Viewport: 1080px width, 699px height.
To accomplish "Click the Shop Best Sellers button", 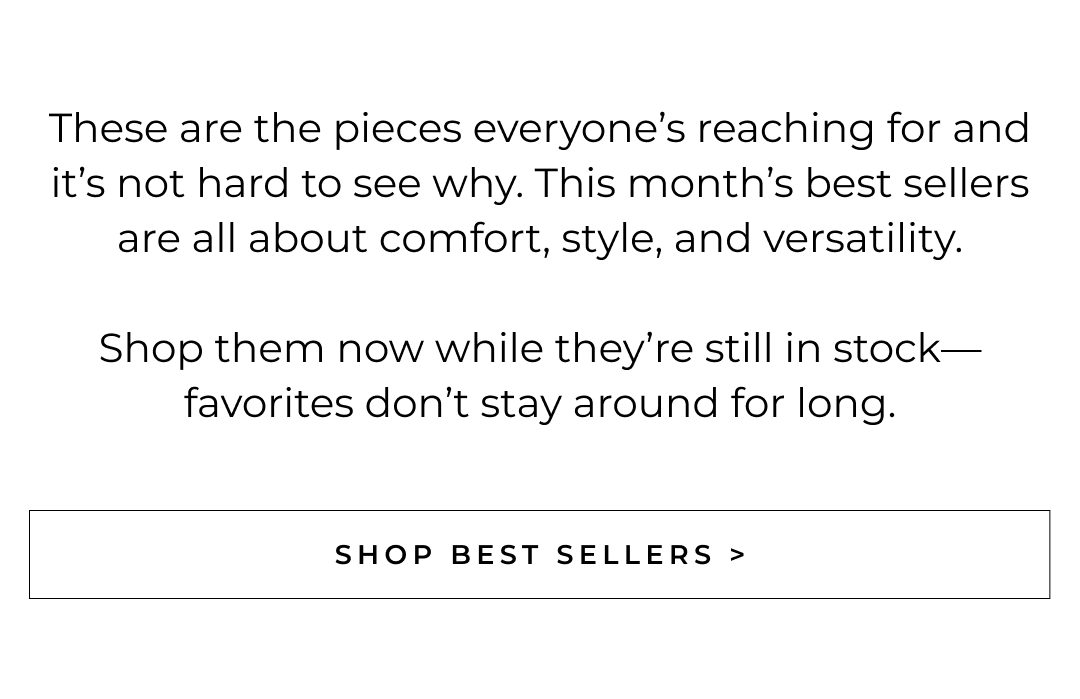I will coord(540,554).
